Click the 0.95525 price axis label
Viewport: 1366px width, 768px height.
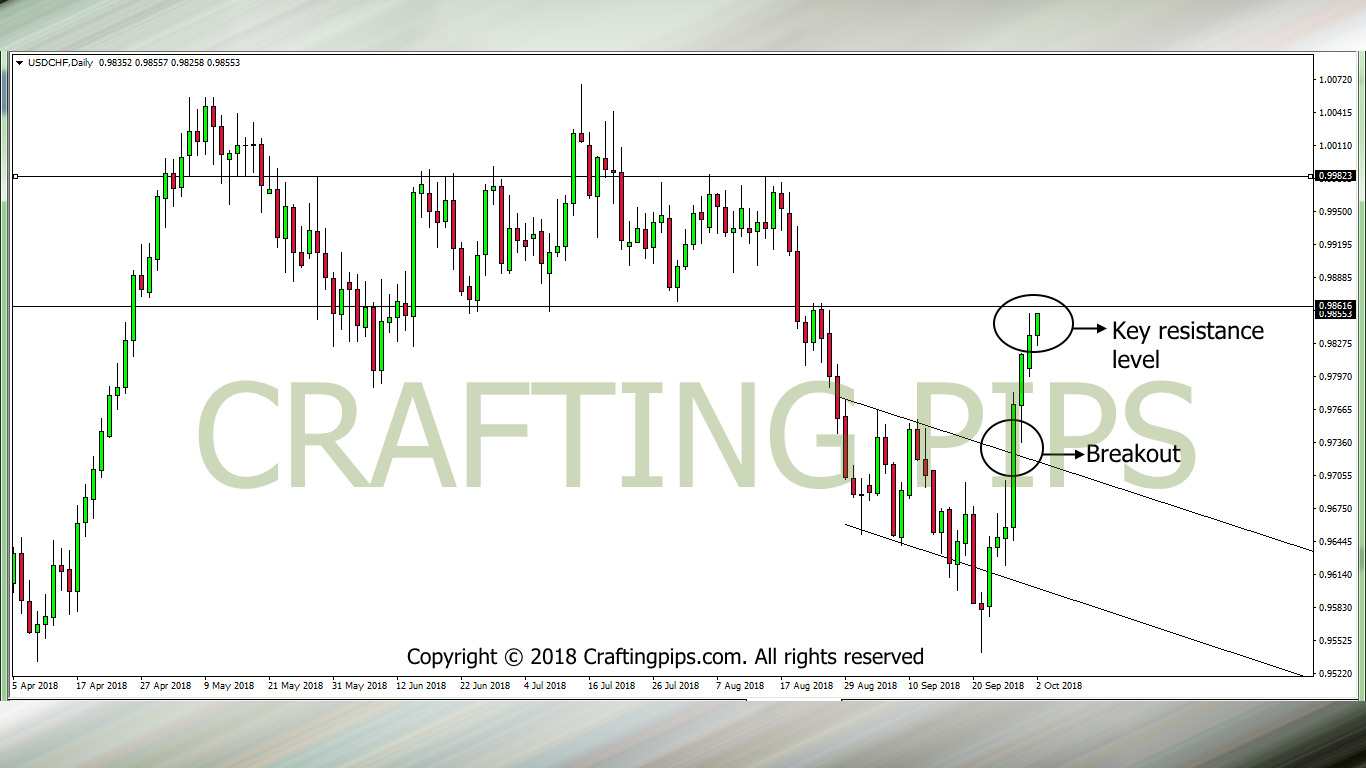[x=1336, y=640]
